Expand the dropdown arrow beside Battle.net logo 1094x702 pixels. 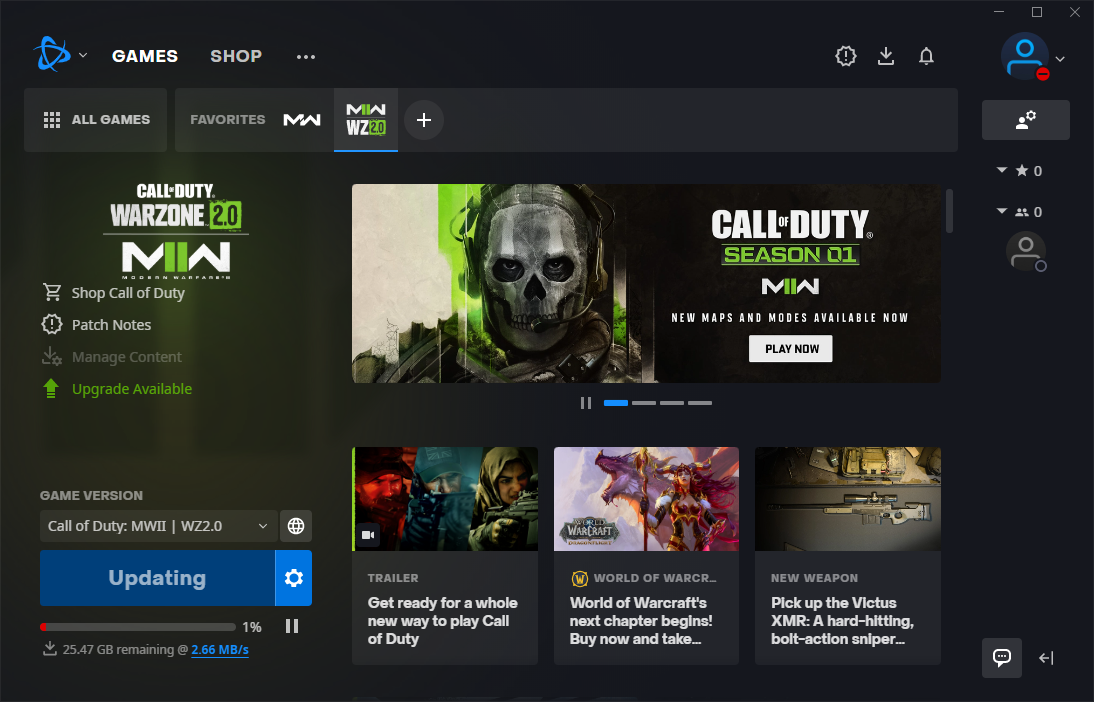(x=83, y=55)
